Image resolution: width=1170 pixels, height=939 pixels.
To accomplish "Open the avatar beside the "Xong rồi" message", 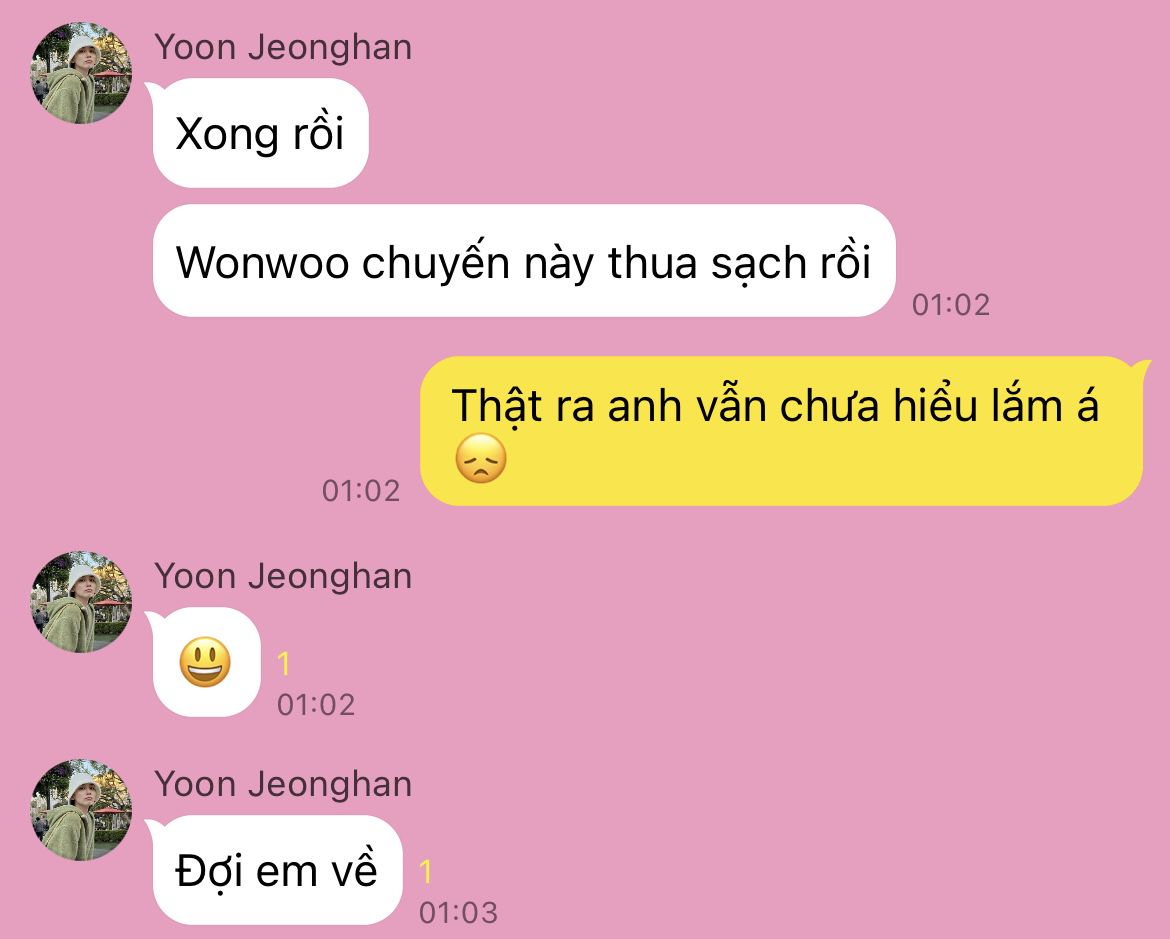I will coord(81,72).
